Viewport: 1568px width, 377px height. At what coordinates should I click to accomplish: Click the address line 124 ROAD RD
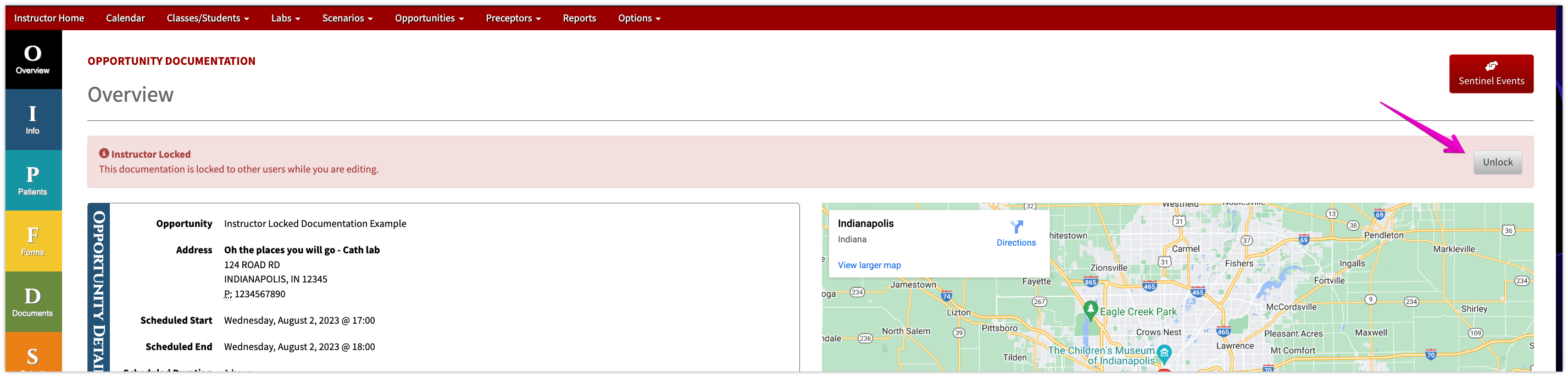(x=252, y=265)
